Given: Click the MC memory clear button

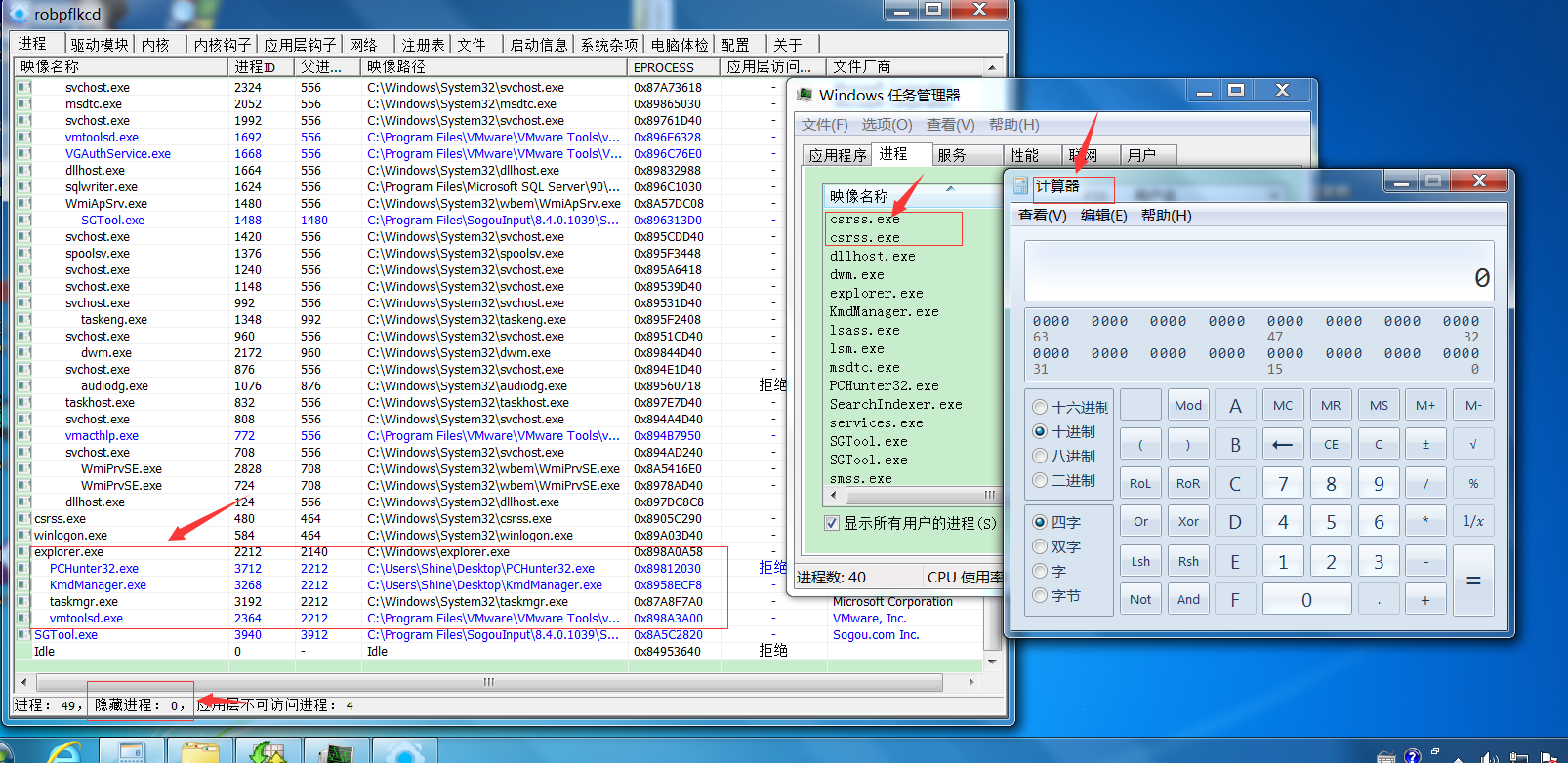Looking at the screenshot, I should [x=1283, y=405].
